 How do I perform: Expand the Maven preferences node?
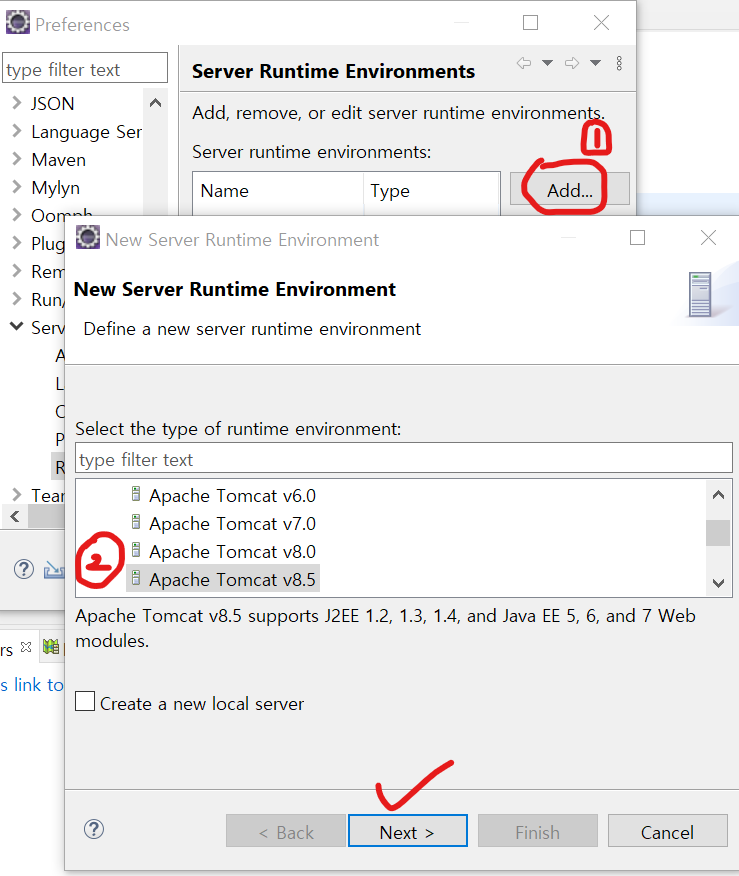(x=17, y=159)
